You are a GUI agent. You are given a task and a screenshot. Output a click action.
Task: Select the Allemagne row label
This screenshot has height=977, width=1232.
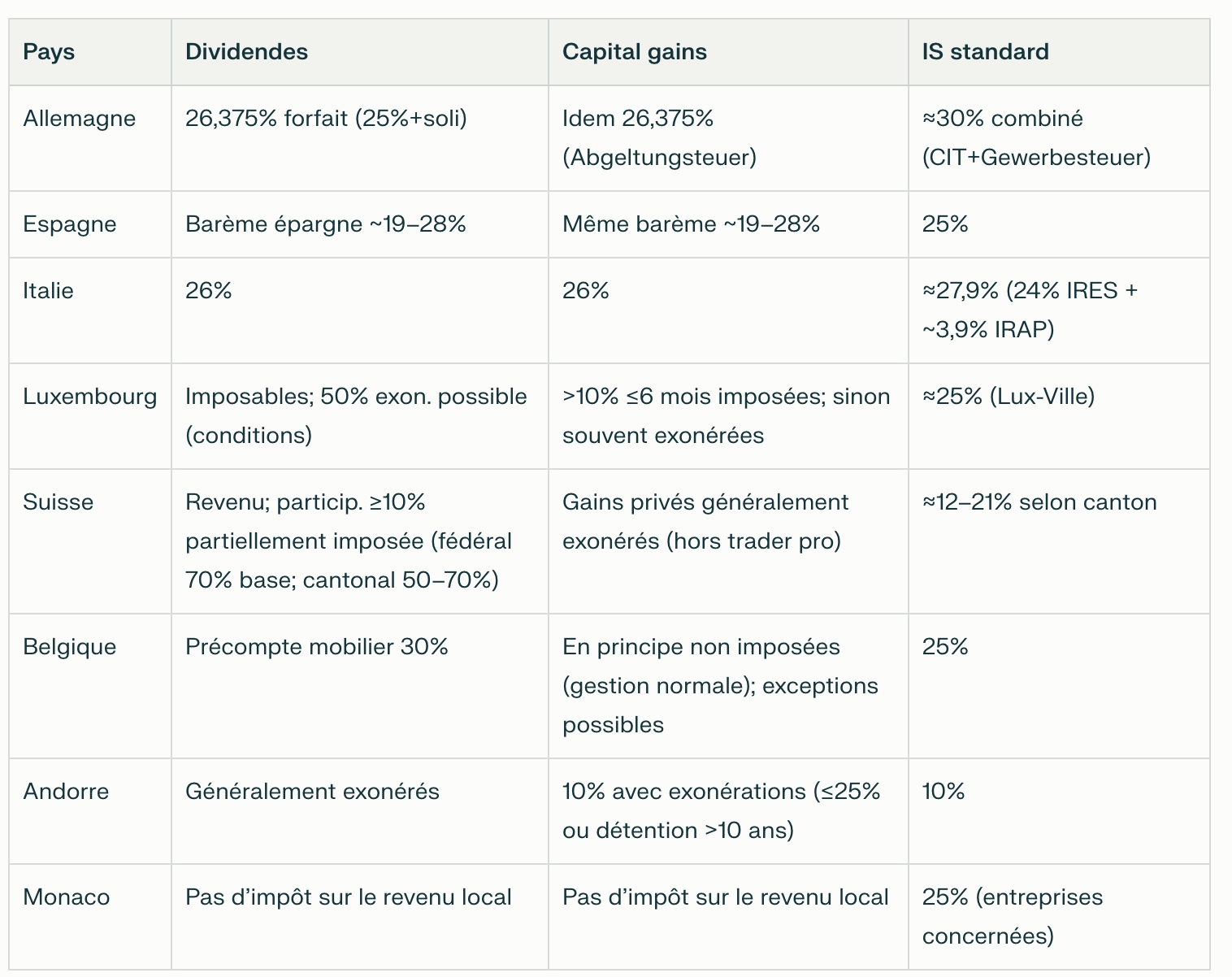(80, 119)
